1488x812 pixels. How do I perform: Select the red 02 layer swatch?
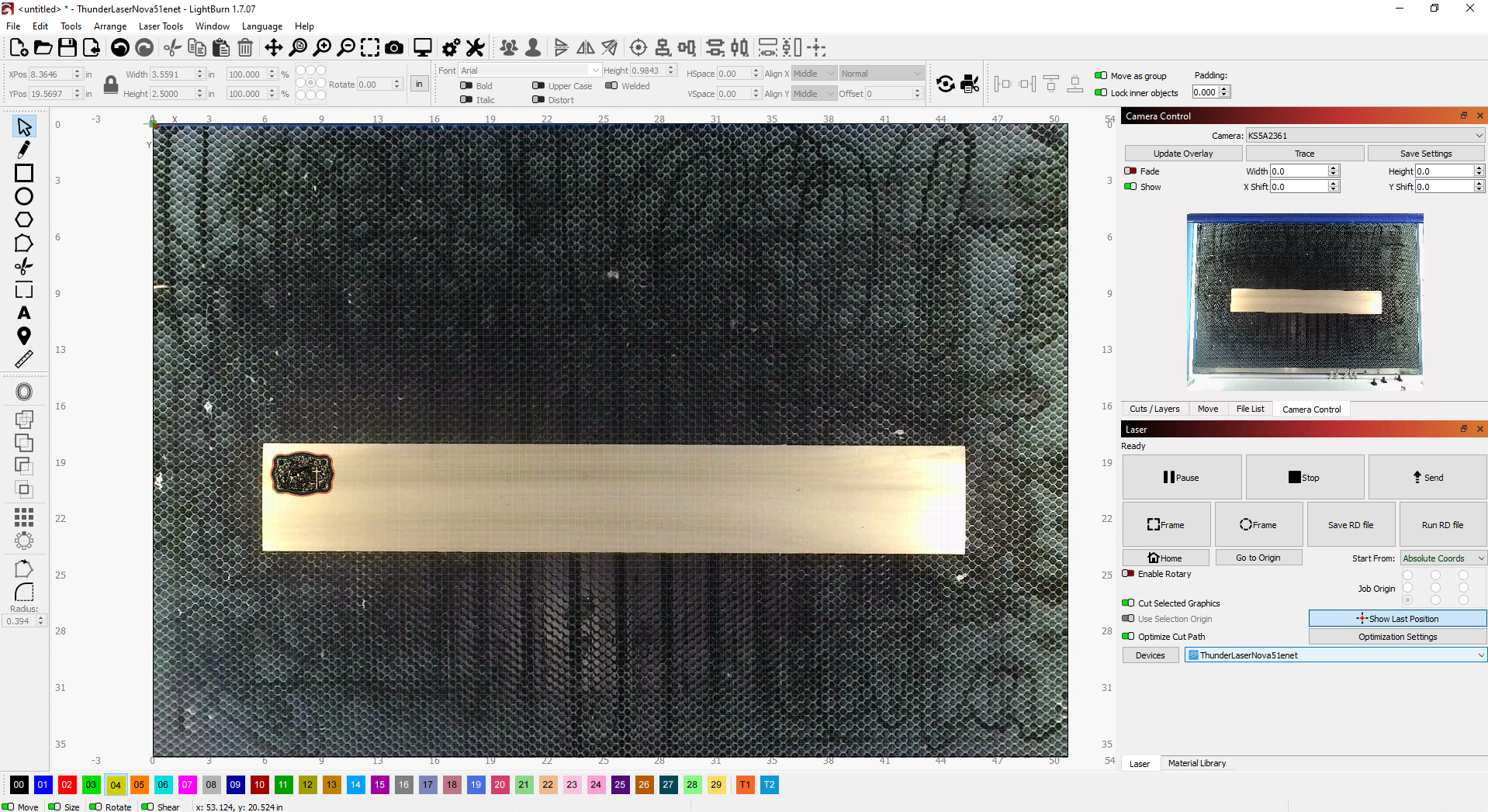pos(67,785)
